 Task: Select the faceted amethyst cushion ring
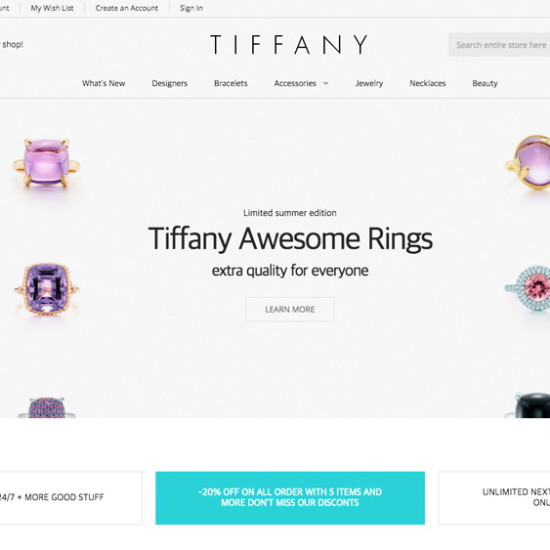coord(47,289)
